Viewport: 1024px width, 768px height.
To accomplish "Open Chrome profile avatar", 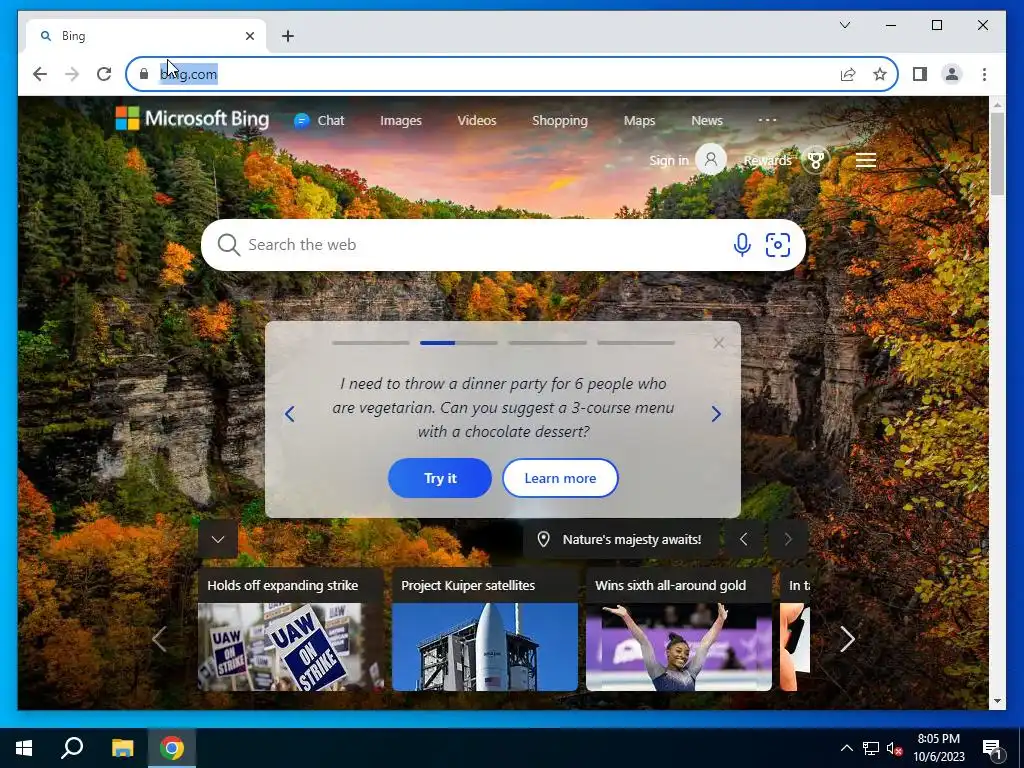I will 952,74.
